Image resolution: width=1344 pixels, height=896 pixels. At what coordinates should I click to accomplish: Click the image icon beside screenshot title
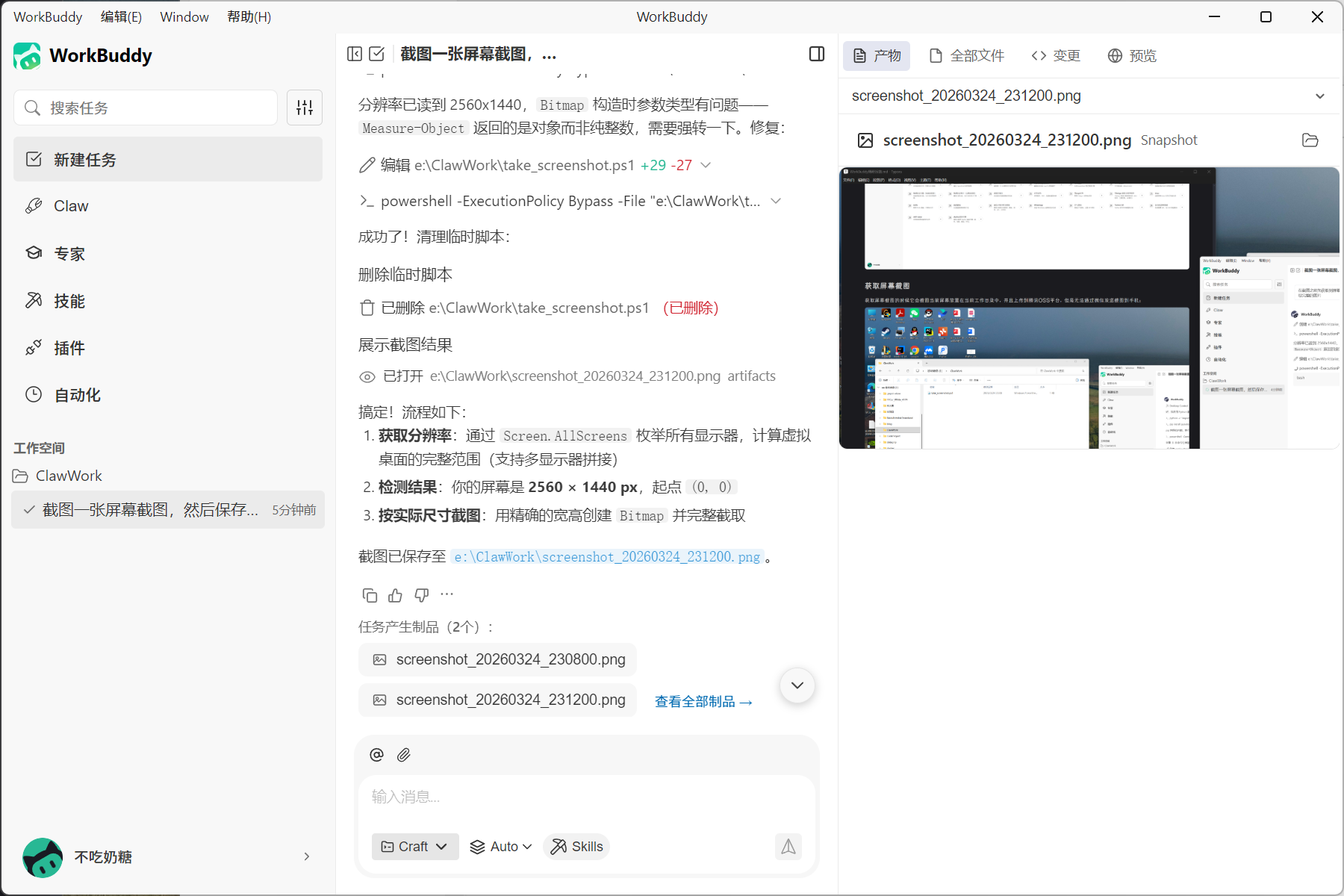[x=865, y=140]
